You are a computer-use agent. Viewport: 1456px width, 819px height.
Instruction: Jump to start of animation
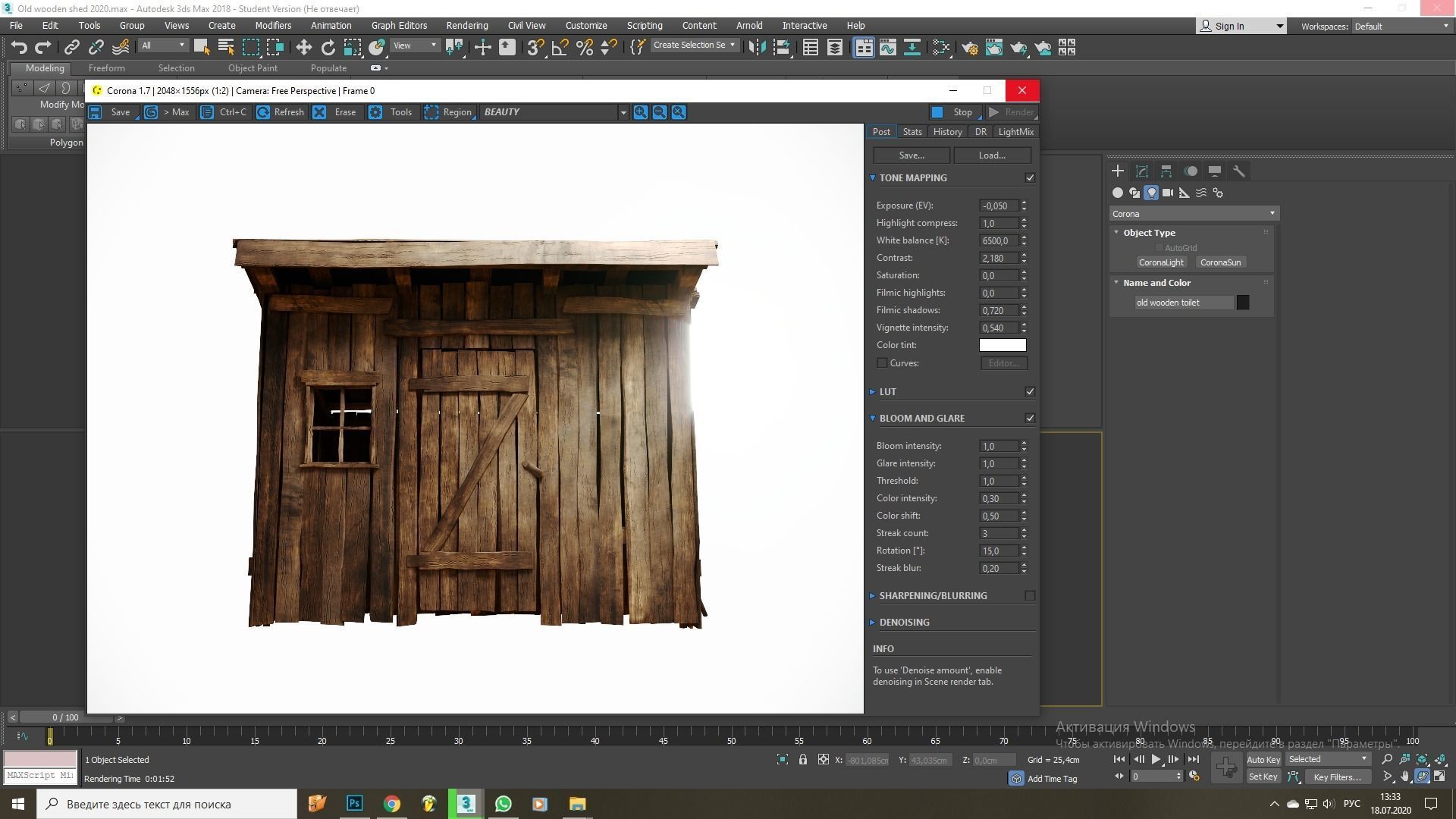point(1119,759)
